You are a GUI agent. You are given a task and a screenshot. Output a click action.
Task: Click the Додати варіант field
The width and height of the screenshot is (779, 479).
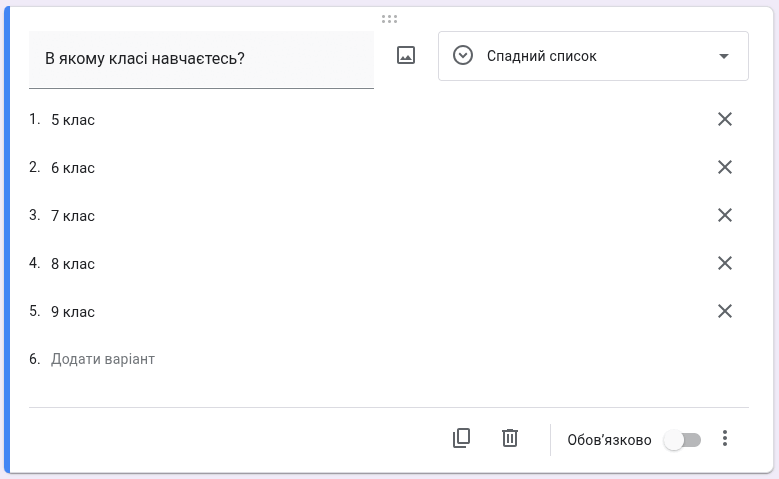pyautogui.click(x=103, y=359)
